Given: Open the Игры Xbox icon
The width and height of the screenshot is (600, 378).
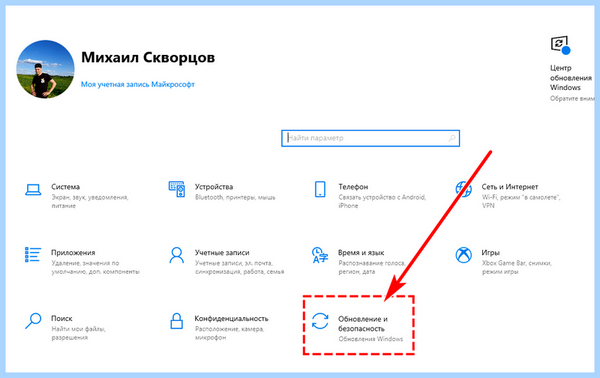Looking at the screenshot, I should pos(463,255).
